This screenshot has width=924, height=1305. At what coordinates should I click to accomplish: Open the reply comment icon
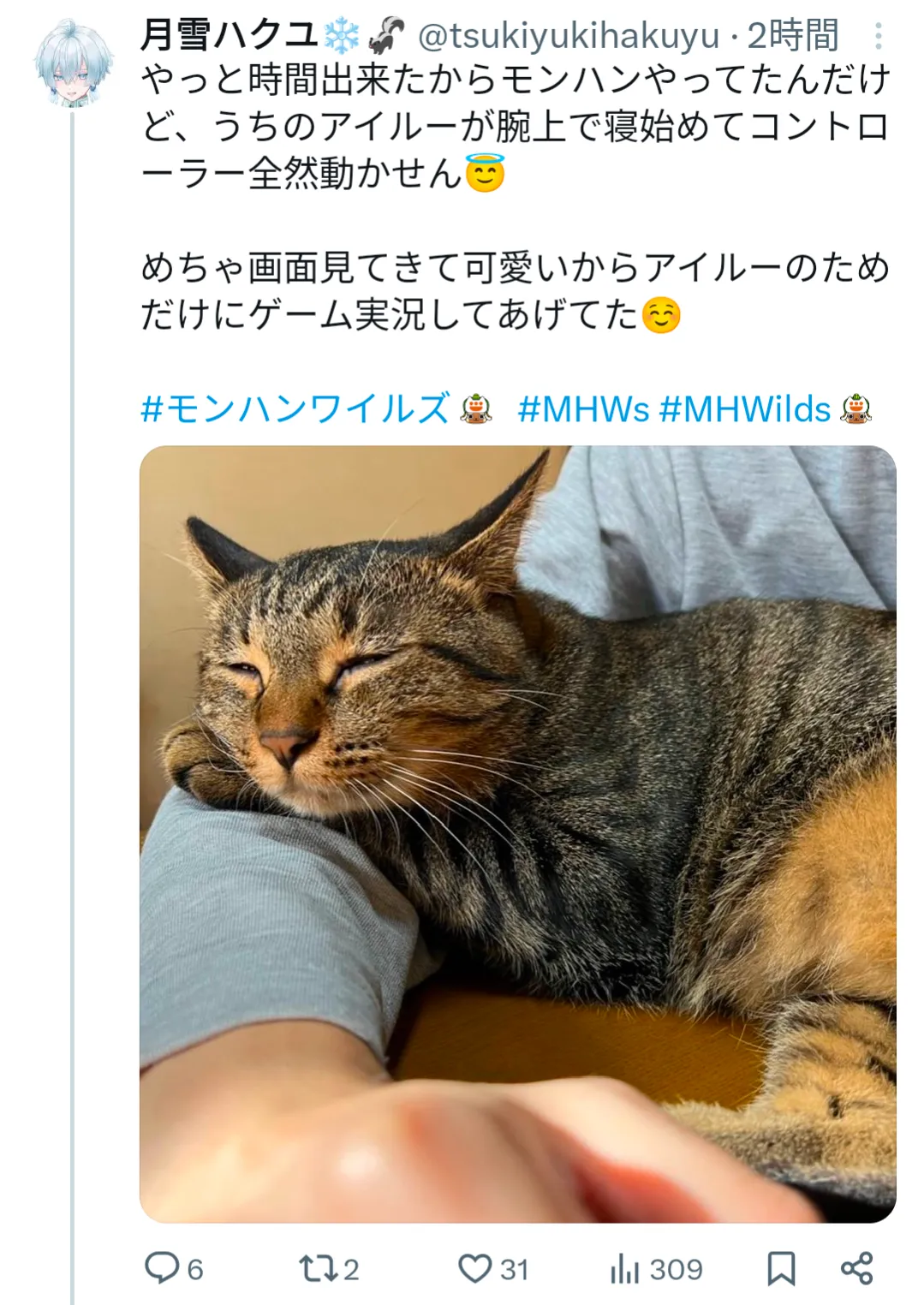161,1267
